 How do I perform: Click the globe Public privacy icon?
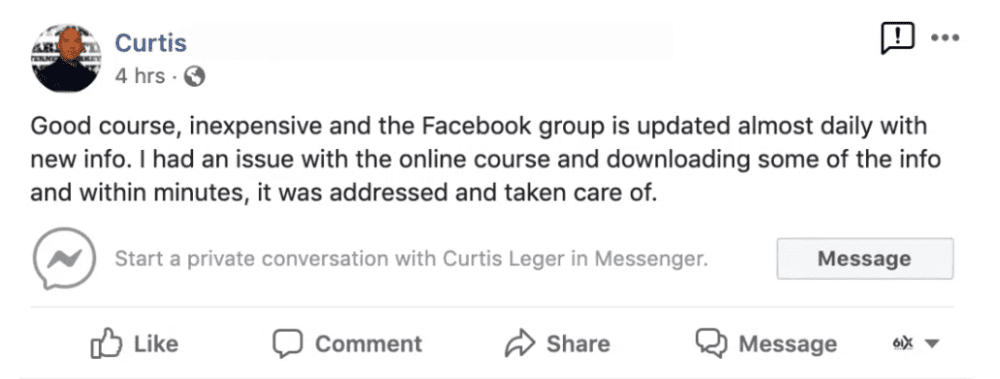194,77
